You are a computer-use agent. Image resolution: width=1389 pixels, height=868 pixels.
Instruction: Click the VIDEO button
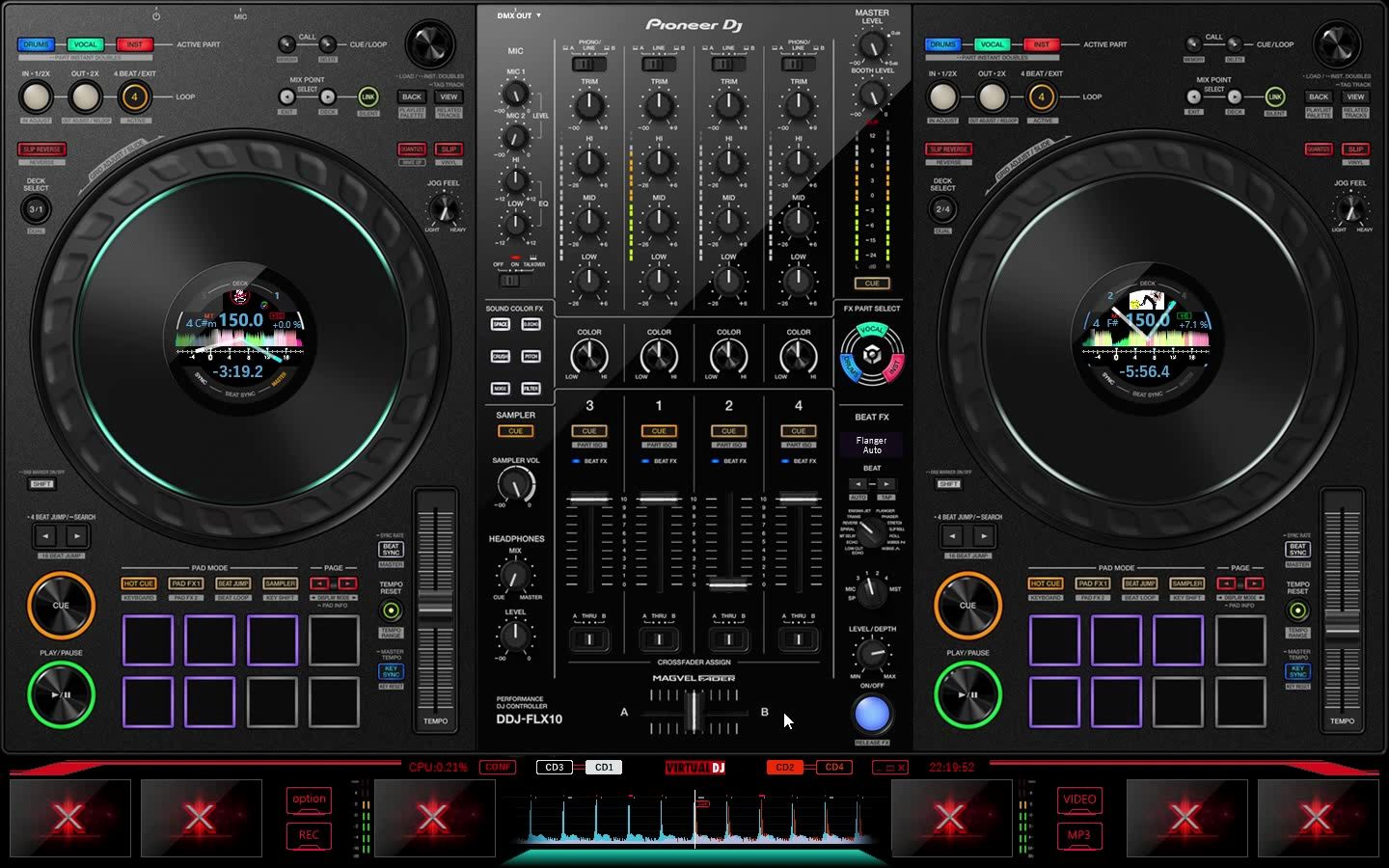click(1079, 799)
